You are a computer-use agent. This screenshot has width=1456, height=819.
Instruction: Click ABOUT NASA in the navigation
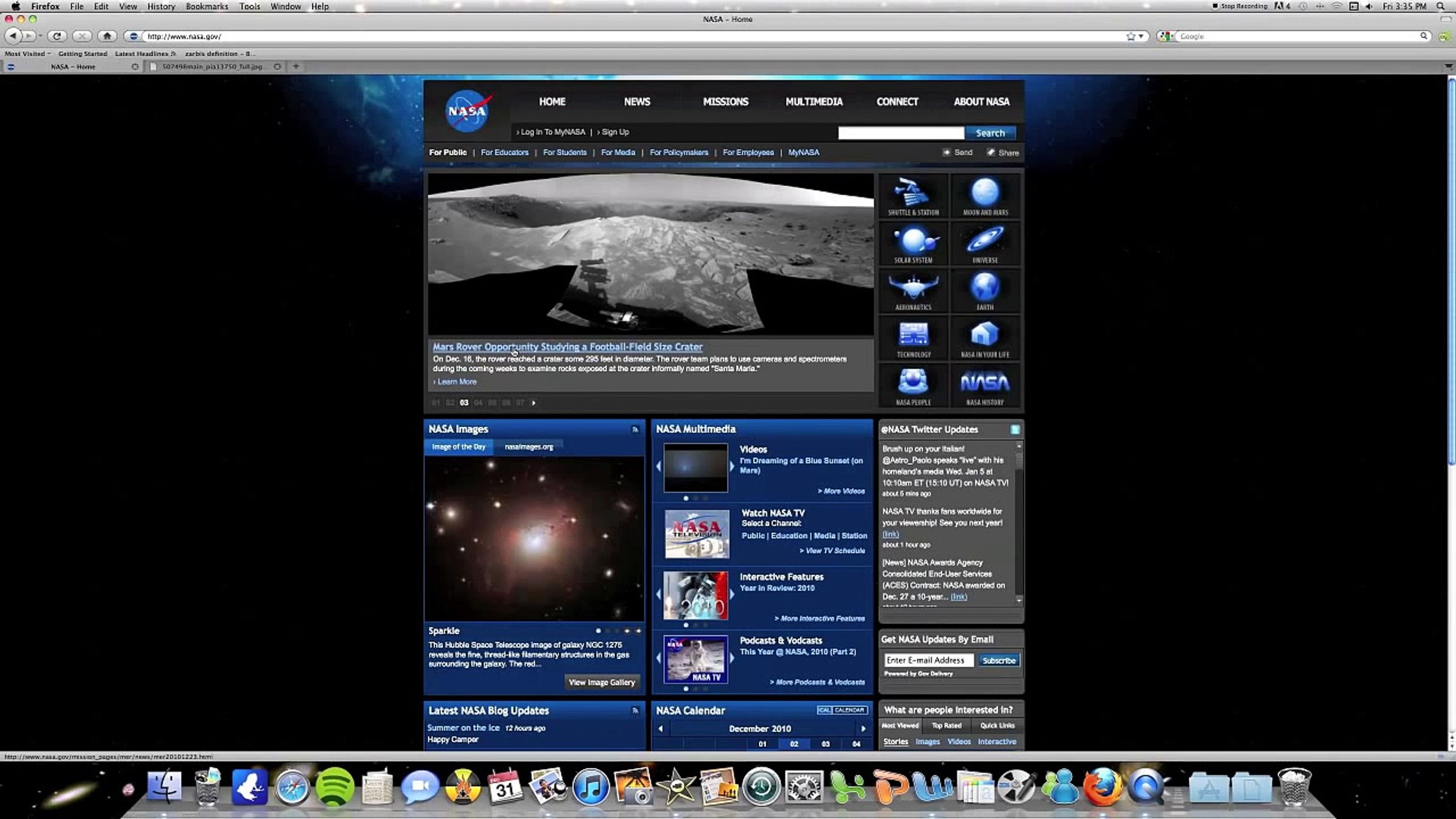981,102
